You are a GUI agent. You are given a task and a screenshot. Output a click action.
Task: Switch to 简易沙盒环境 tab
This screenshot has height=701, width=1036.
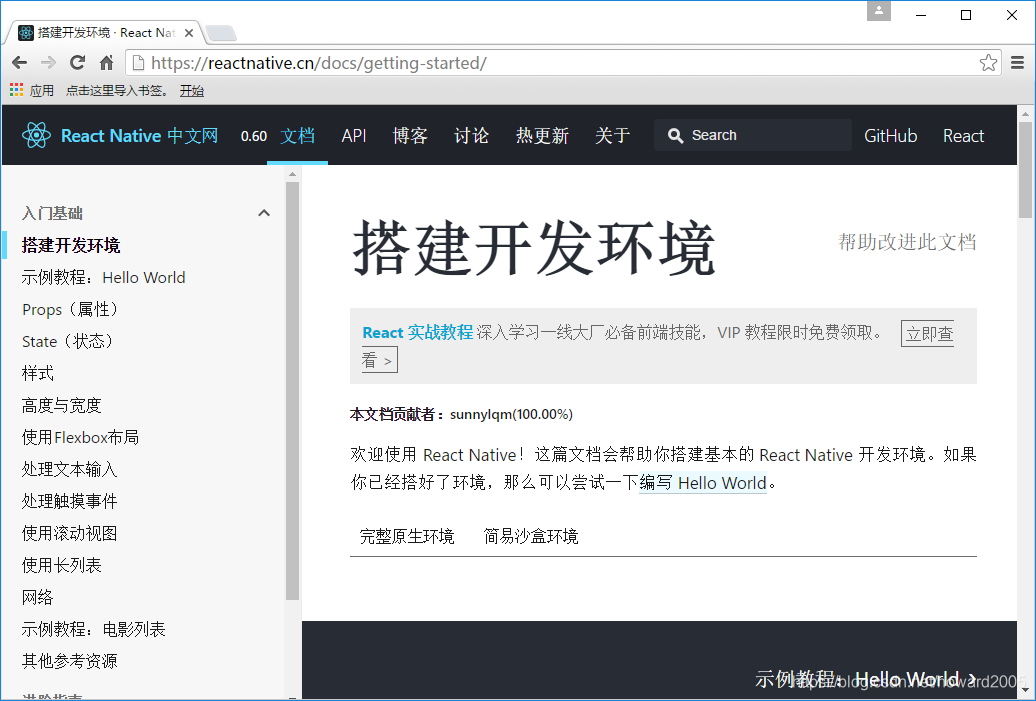(x=531, y=536)
